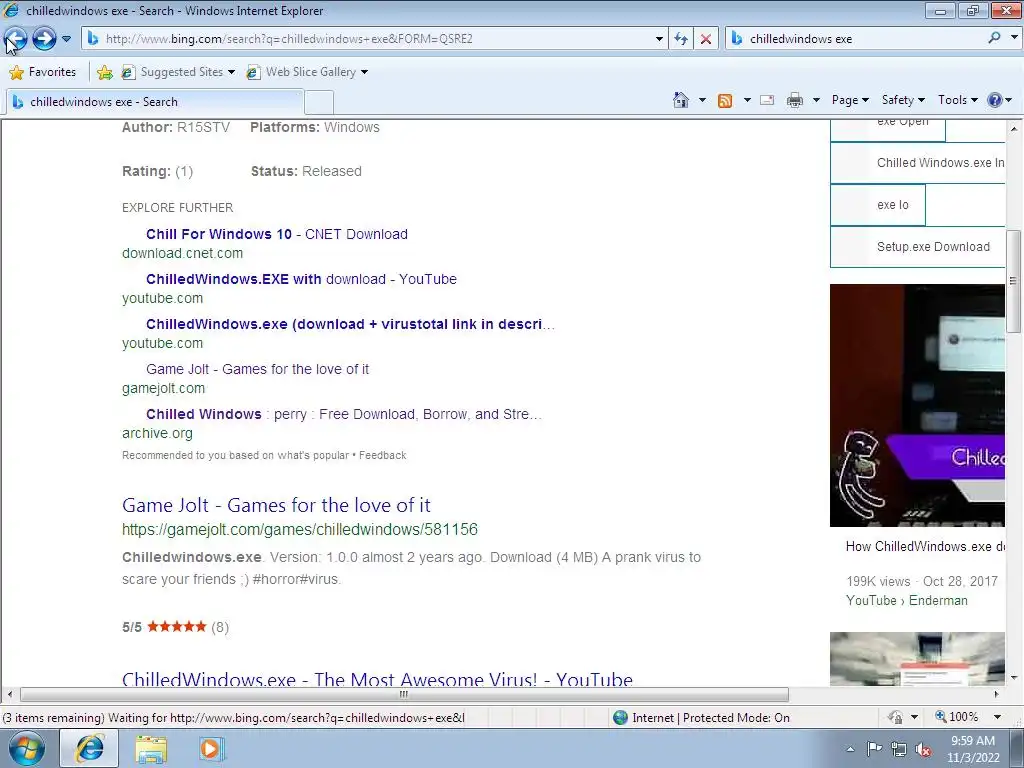
Task: Click the horizontal scrollbar thumb
Action: pos(404,694)
